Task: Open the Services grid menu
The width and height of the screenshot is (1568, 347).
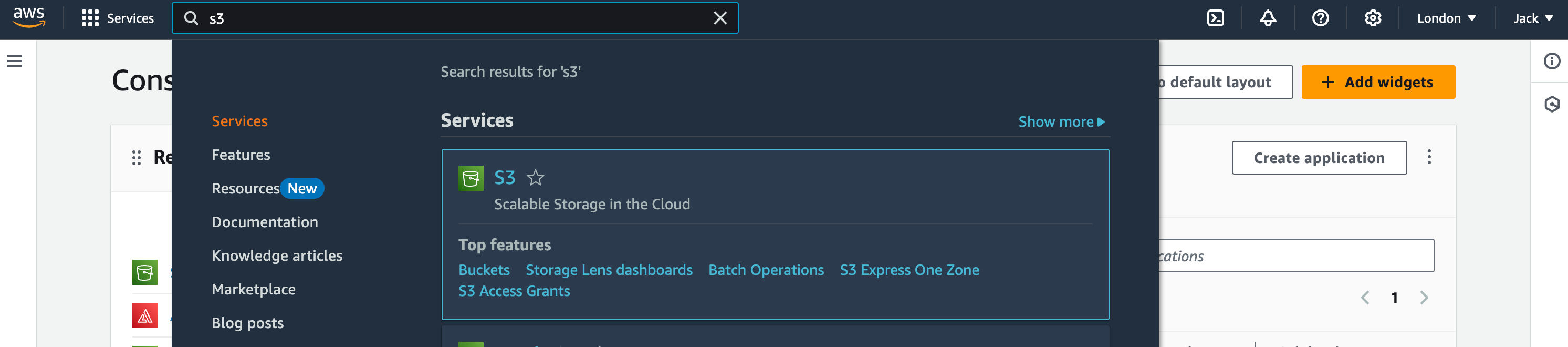Action: [118, 18]
